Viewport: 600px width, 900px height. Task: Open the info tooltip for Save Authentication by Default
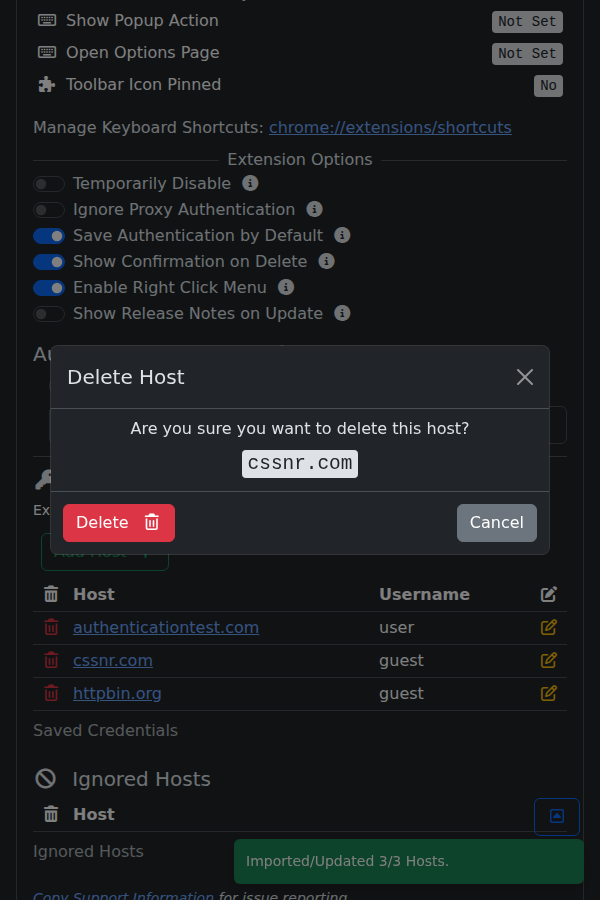pos(341,236)
